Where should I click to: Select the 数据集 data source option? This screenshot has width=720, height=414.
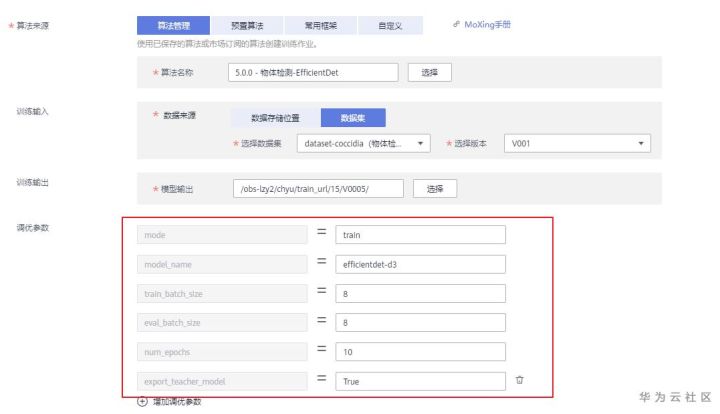pyautogui.click(x=353, y=118)
